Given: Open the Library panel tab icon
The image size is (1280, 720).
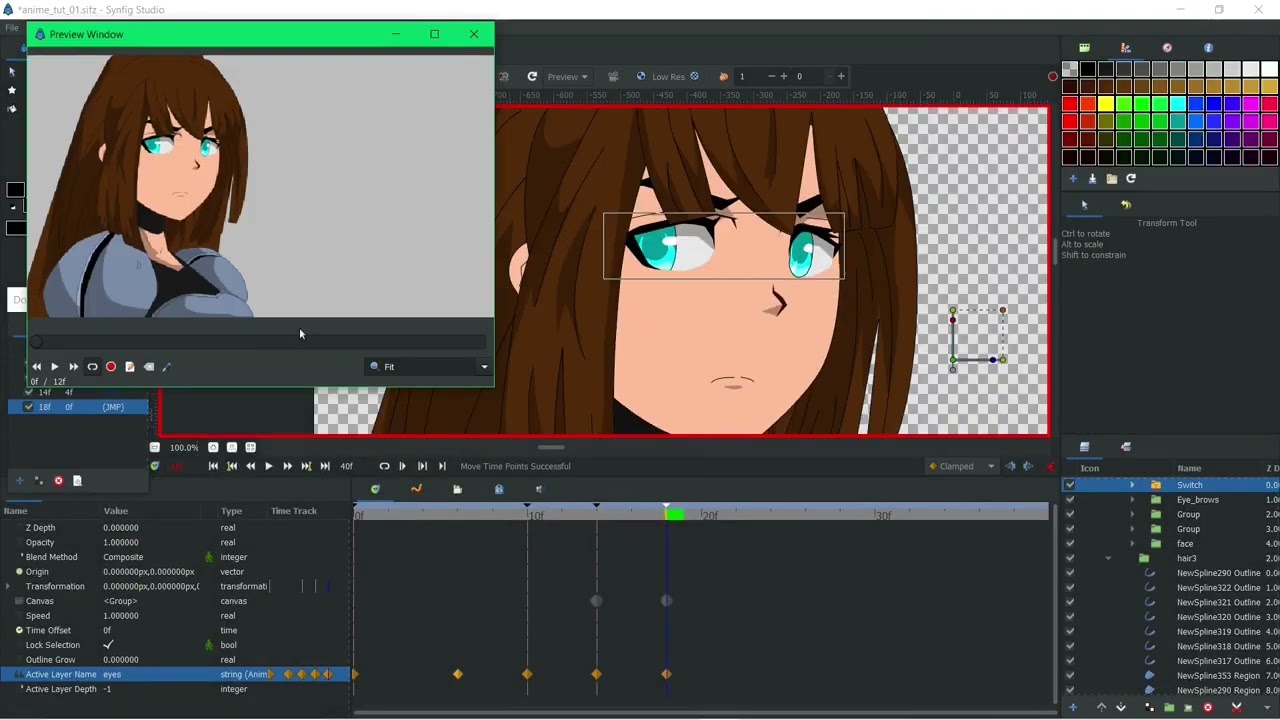Looking at the screenshot, I should (458, 489).
